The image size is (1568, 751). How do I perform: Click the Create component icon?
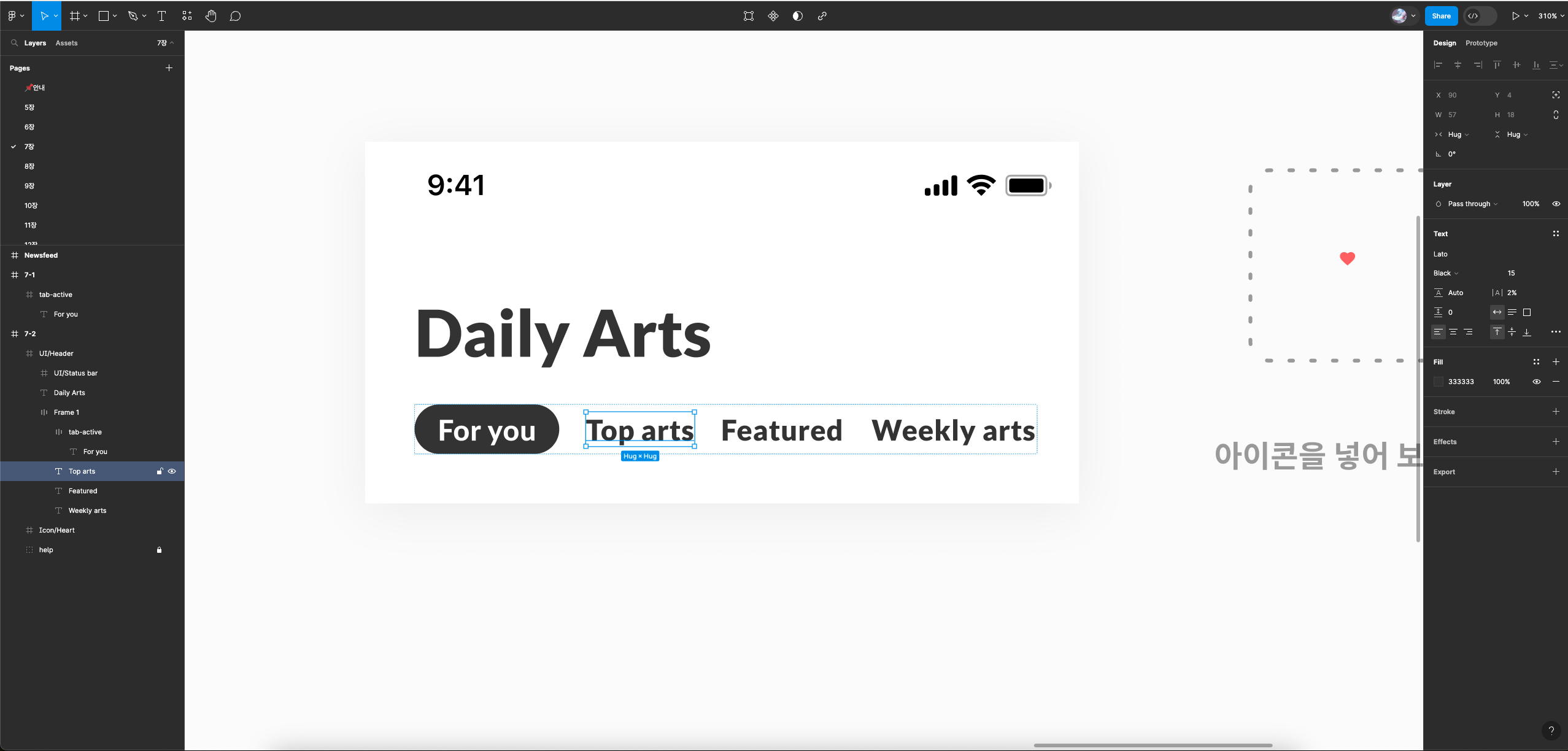[x=773, y=16]
